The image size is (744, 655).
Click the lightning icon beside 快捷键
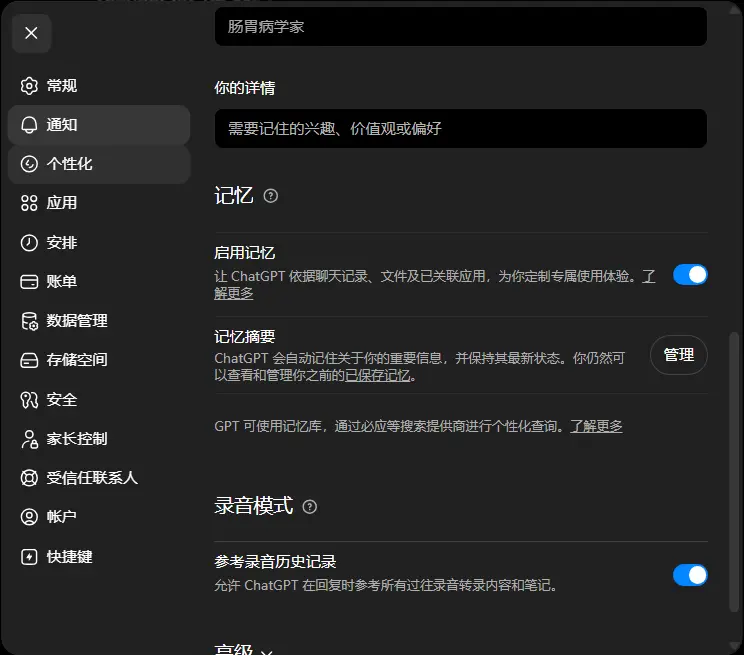click(x=29, y=556)
